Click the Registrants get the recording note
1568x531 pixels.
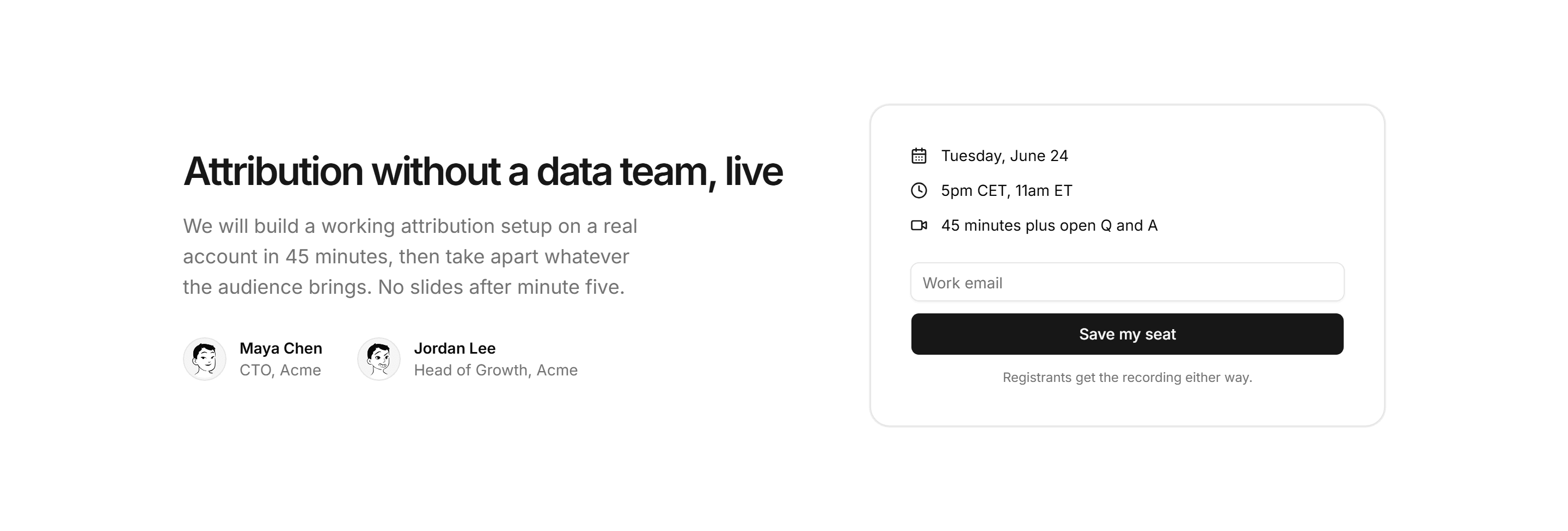pos(1128,377)
